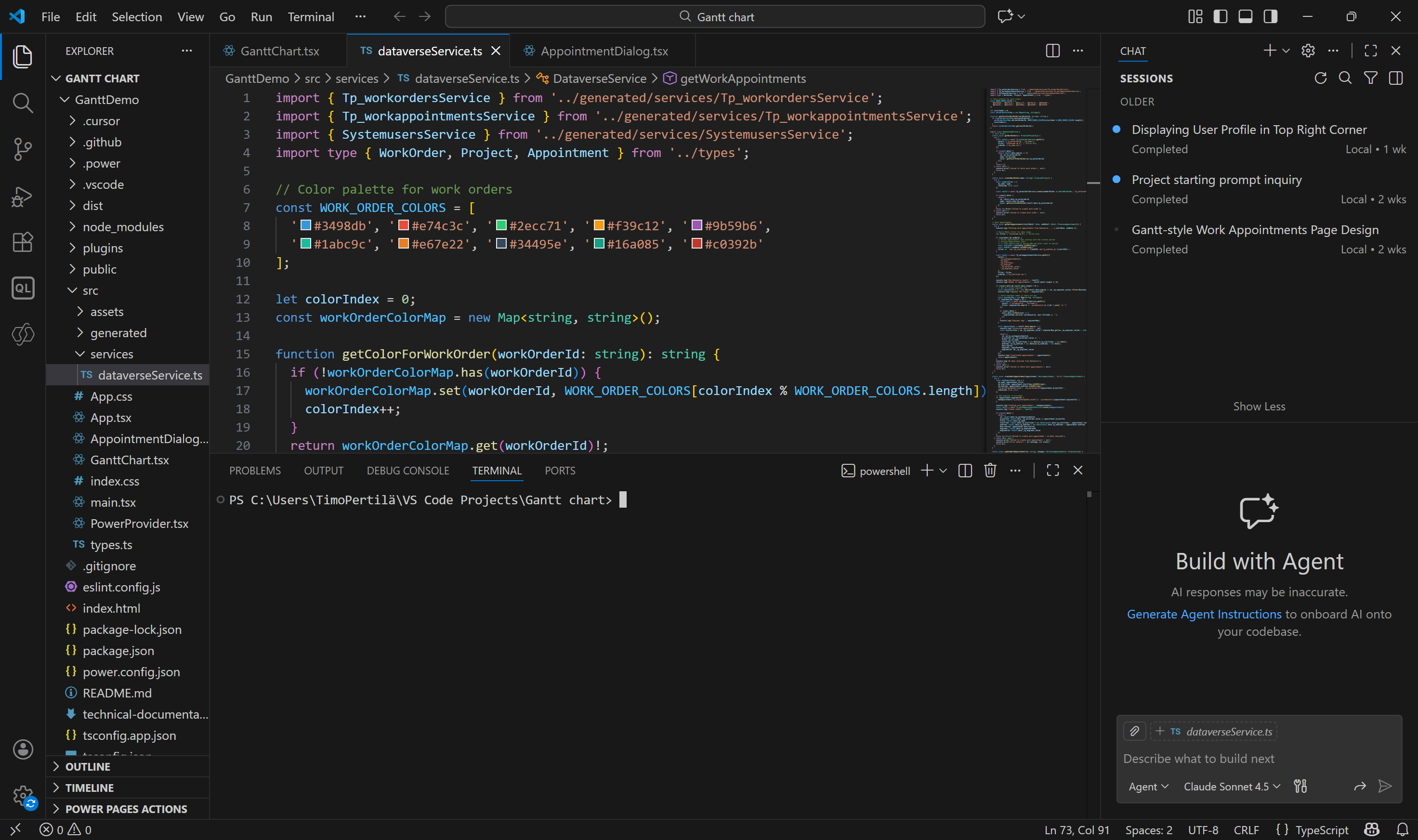Refresh the chat sessions list
The width and height of the screenshot is (1418, 840).
click(x=1320, y=78)
